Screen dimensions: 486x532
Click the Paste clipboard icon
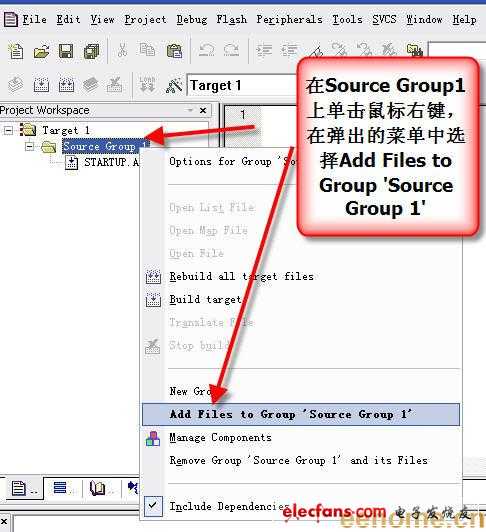(174, 52)
